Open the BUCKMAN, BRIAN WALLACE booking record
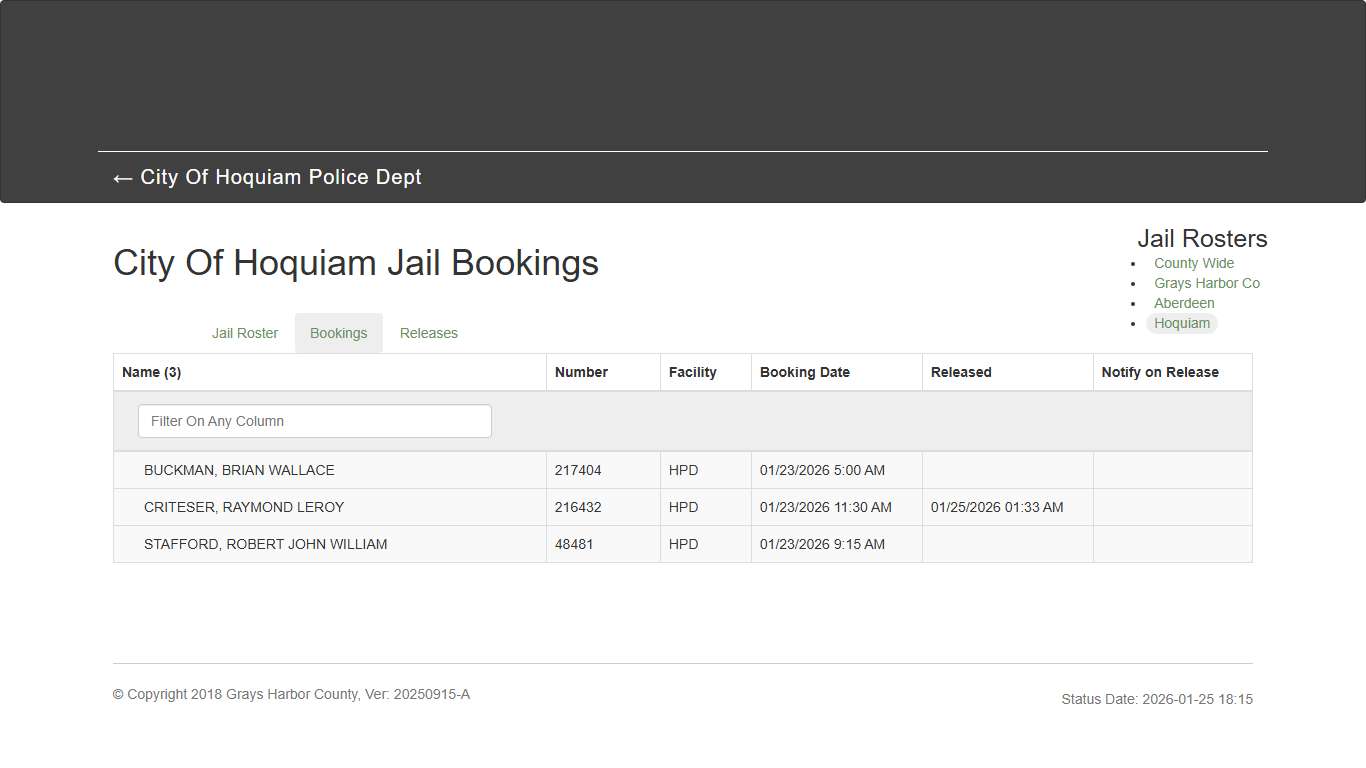1366x768 pixels. coord(239,470)
